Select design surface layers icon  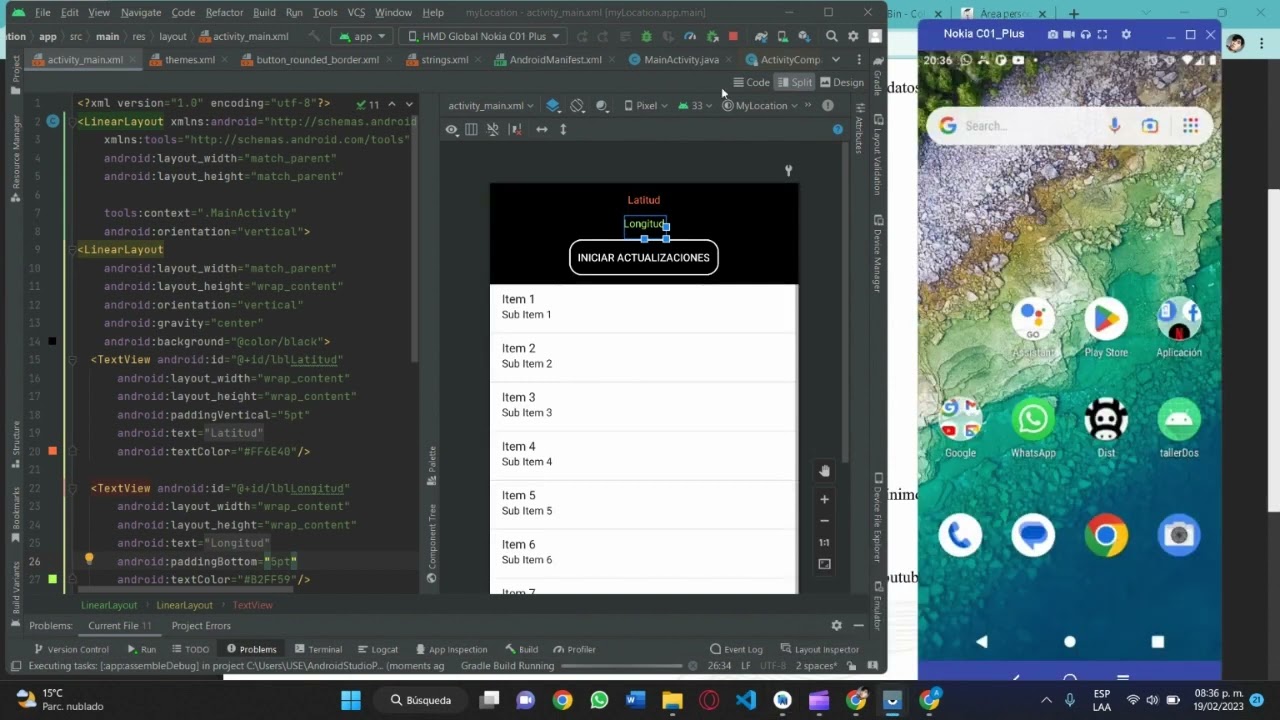(x=553, y=105)
